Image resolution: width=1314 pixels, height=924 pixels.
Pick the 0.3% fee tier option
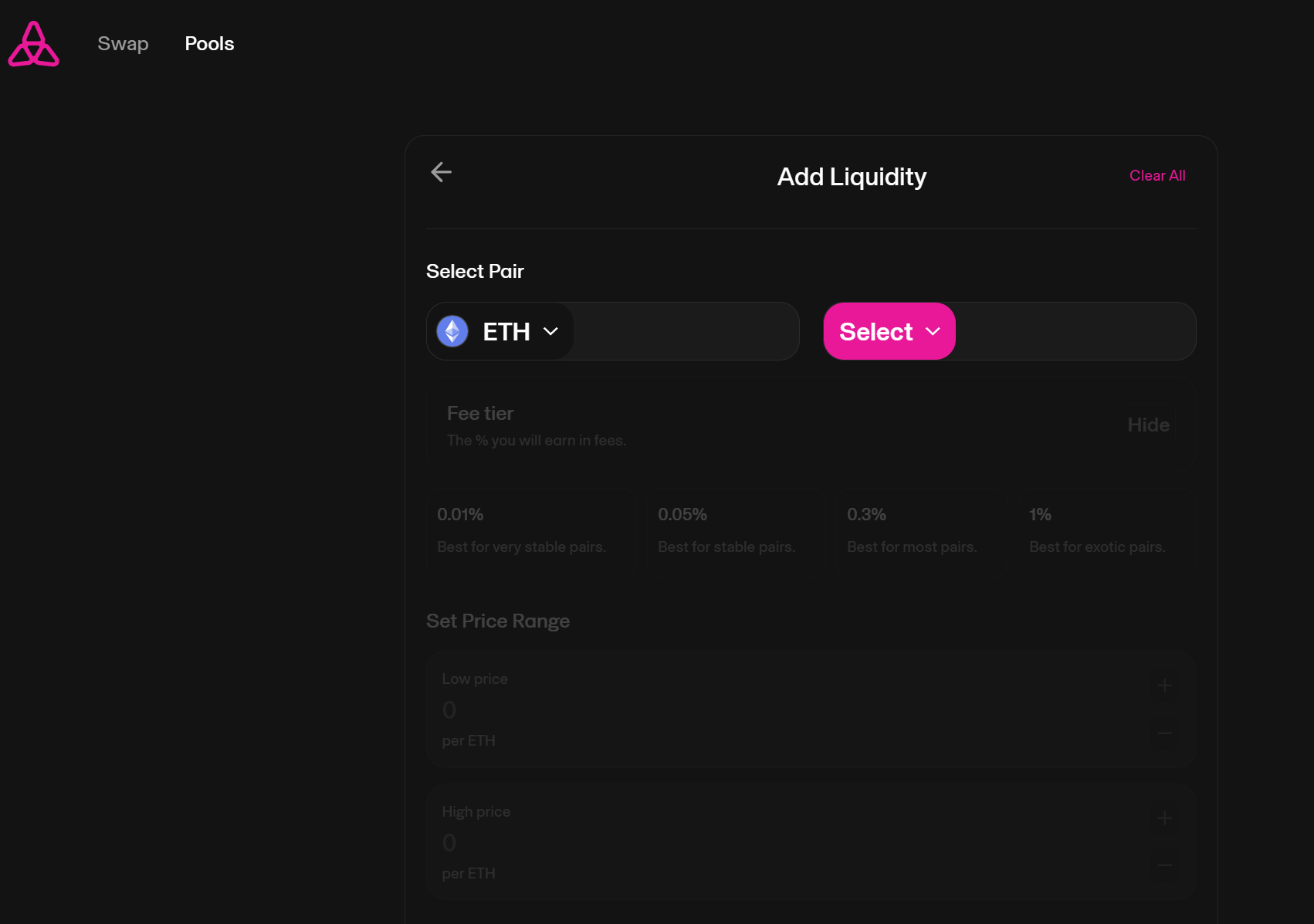(x=923, y=530)
